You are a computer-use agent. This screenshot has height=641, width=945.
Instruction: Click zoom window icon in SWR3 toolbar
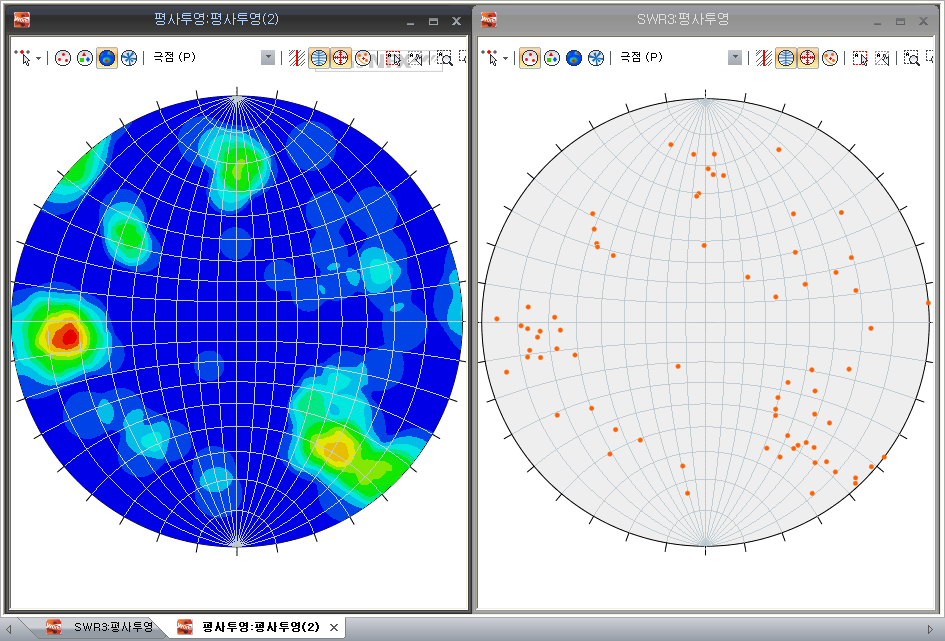click(x=911, y=58)
